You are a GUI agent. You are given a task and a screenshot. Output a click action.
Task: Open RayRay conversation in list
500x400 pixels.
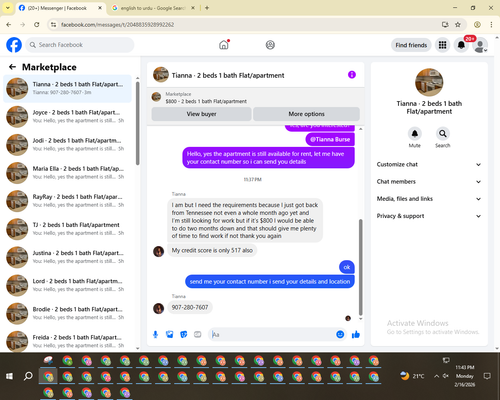point(67,201)
